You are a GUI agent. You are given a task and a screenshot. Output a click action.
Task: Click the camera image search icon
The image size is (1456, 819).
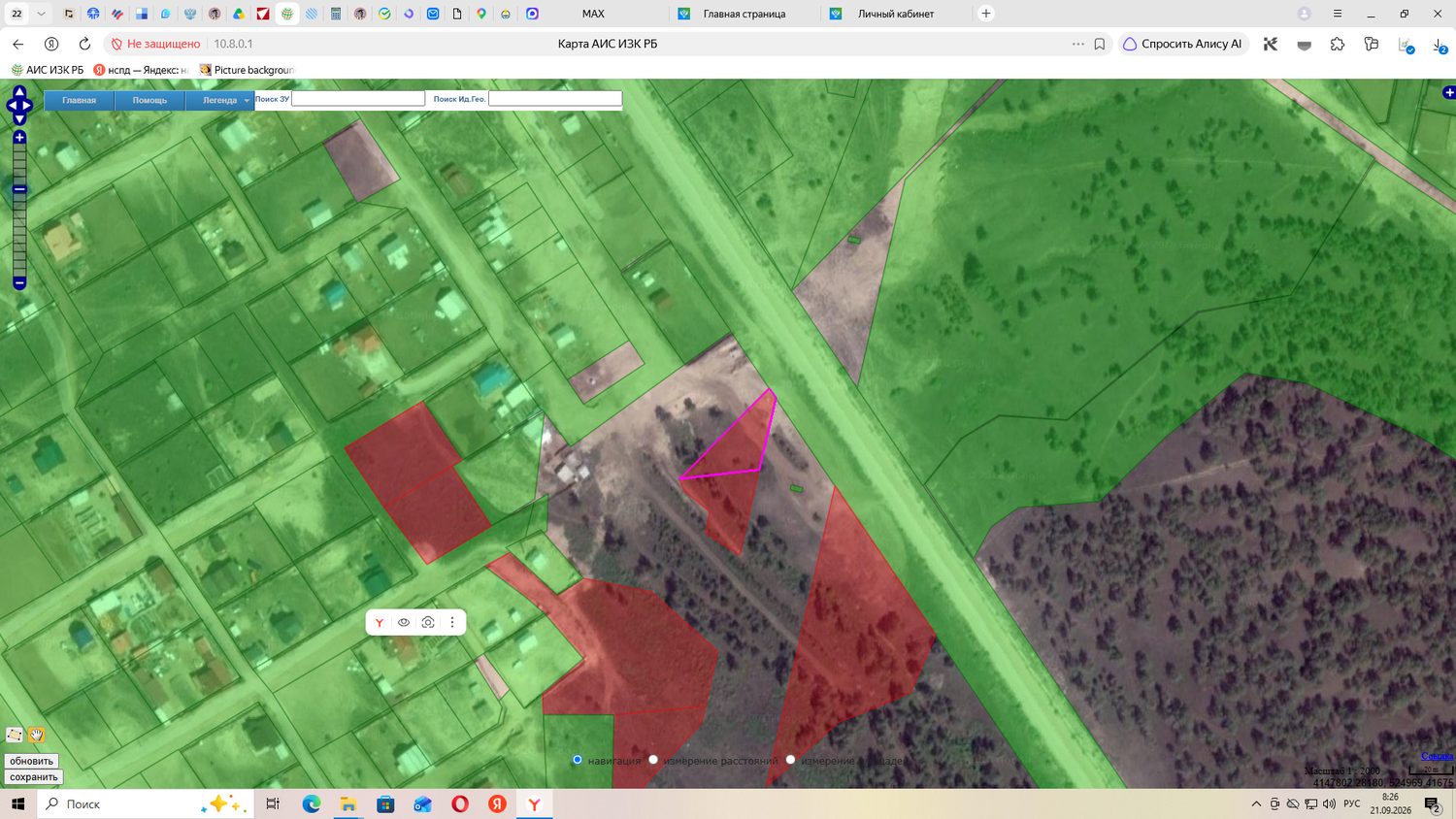428,623
